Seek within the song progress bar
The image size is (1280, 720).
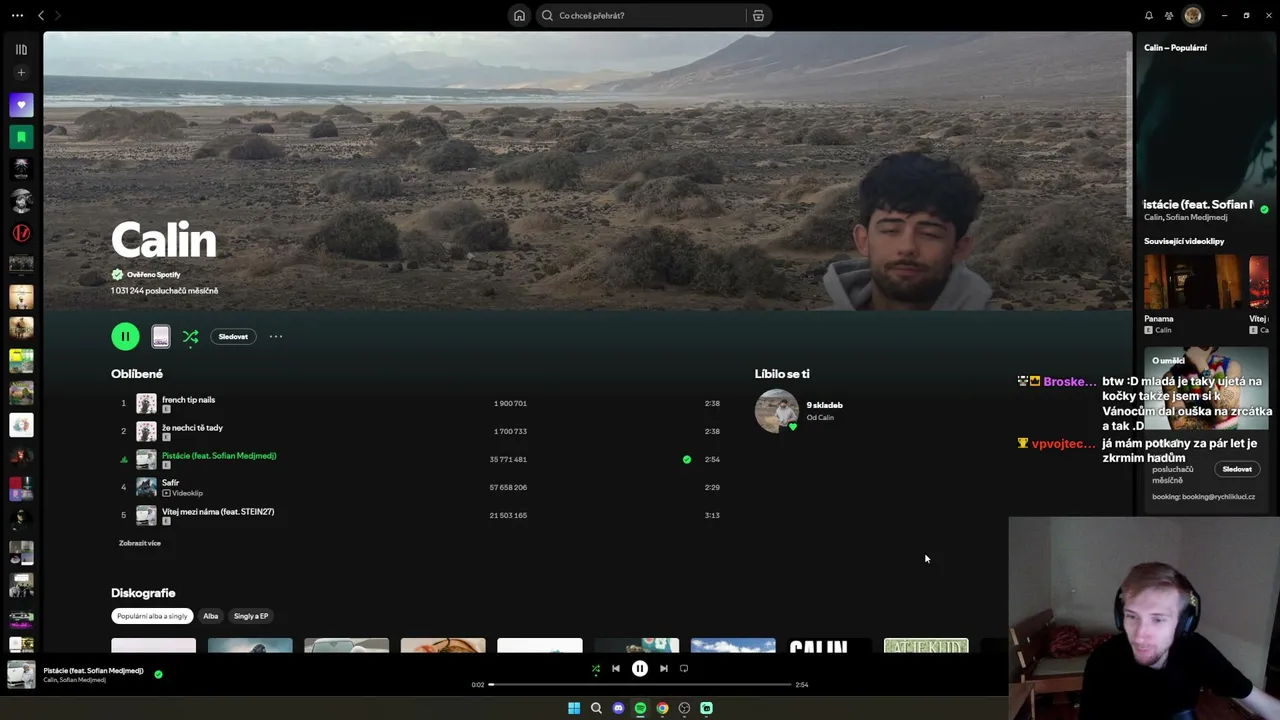coord(640,685)
